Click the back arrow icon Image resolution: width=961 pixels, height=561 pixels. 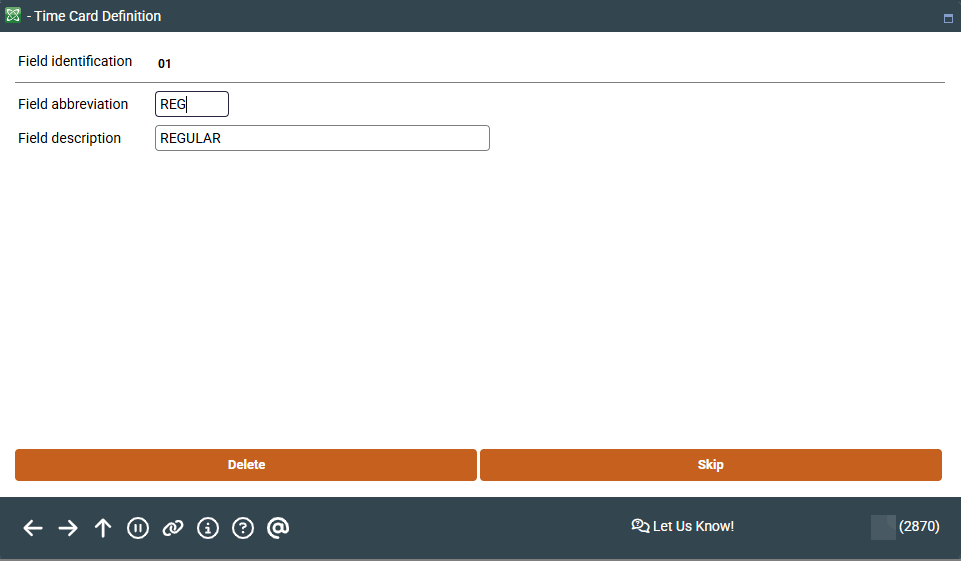pyautogui.click(x=33, y=528)
